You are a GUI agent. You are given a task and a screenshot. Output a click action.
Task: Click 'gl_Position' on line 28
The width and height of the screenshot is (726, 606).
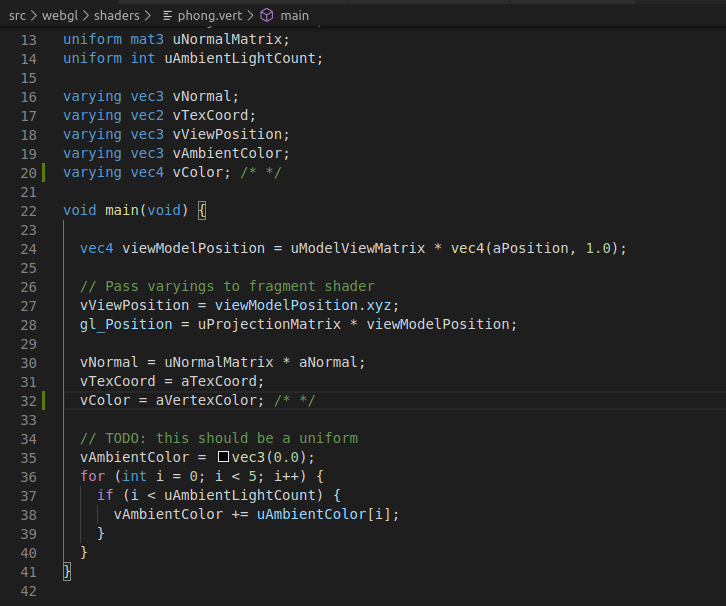(x=126, y=324)
